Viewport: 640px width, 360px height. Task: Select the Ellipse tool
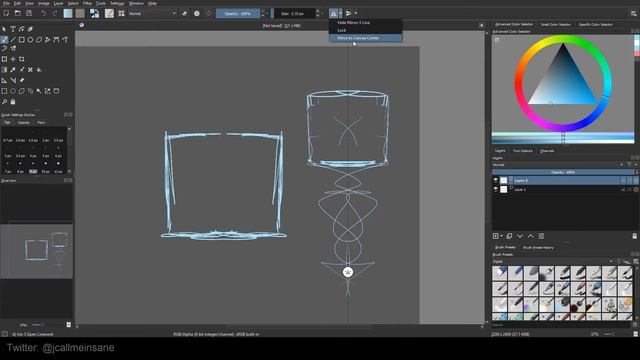click(30, 40)
